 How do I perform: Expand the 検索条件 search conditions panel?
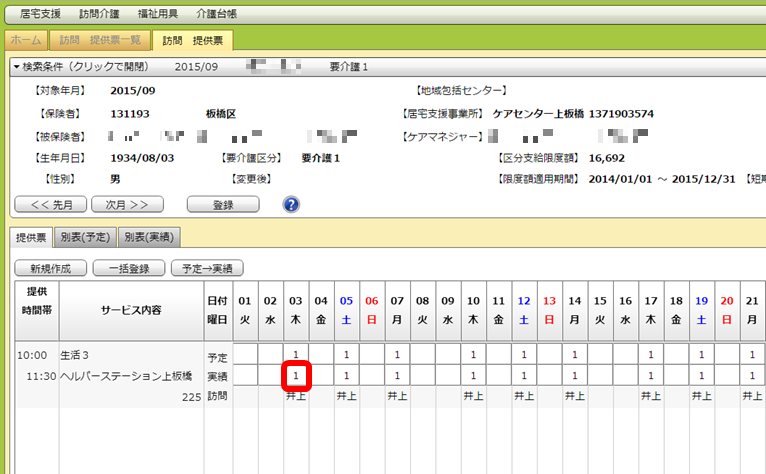coord(80,66)
